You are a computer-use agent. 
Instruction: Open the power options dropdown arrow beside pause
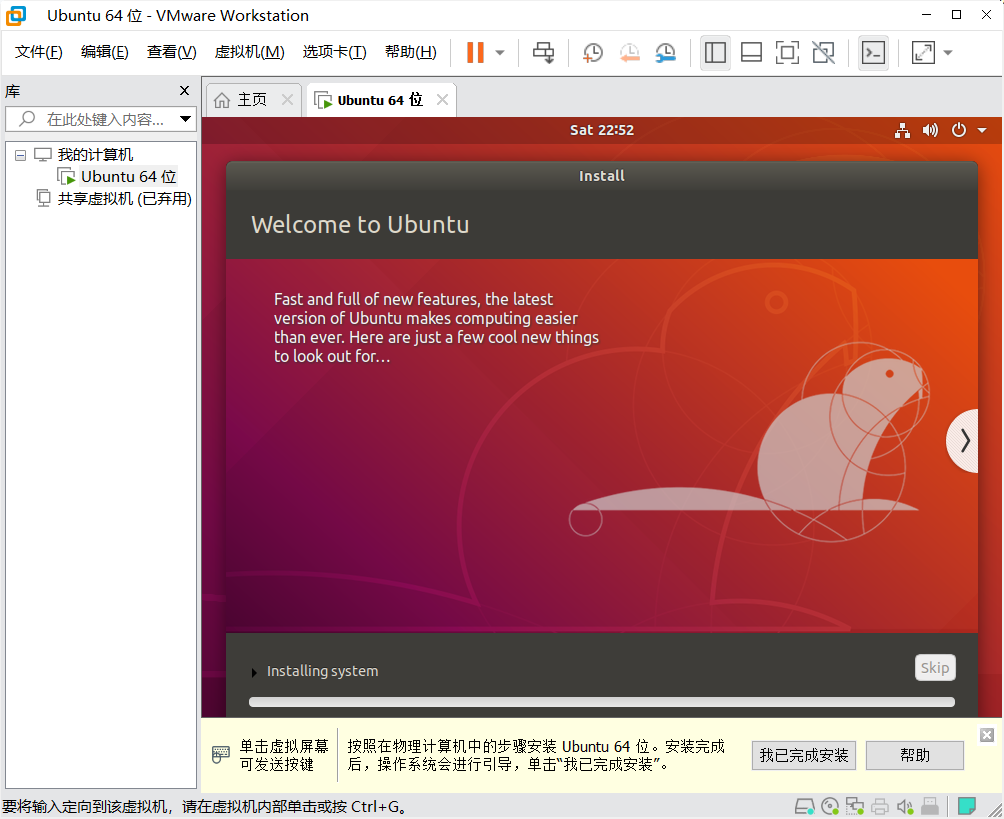pyautogui.click(x=500, y=53)
